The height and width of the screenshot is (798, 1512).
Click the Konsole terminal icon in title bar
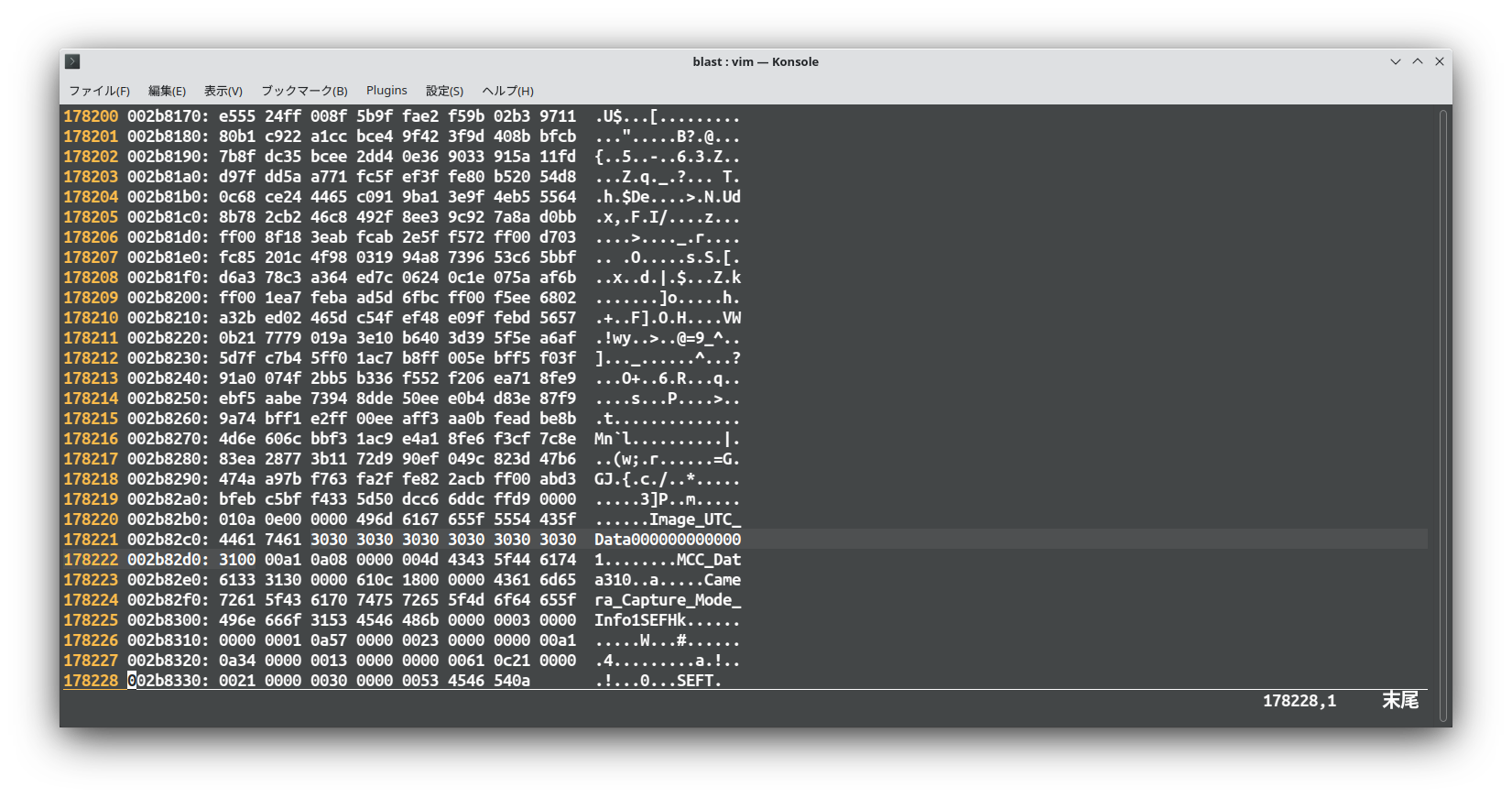(x=72, y=61)
